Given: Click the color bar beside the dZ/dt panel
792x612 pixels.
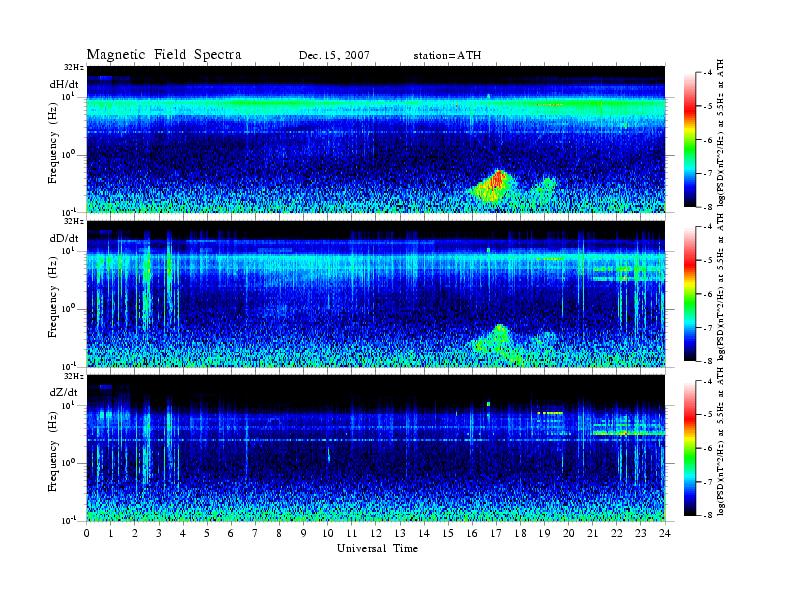Looking at the screenshot, I should [689, 448].
